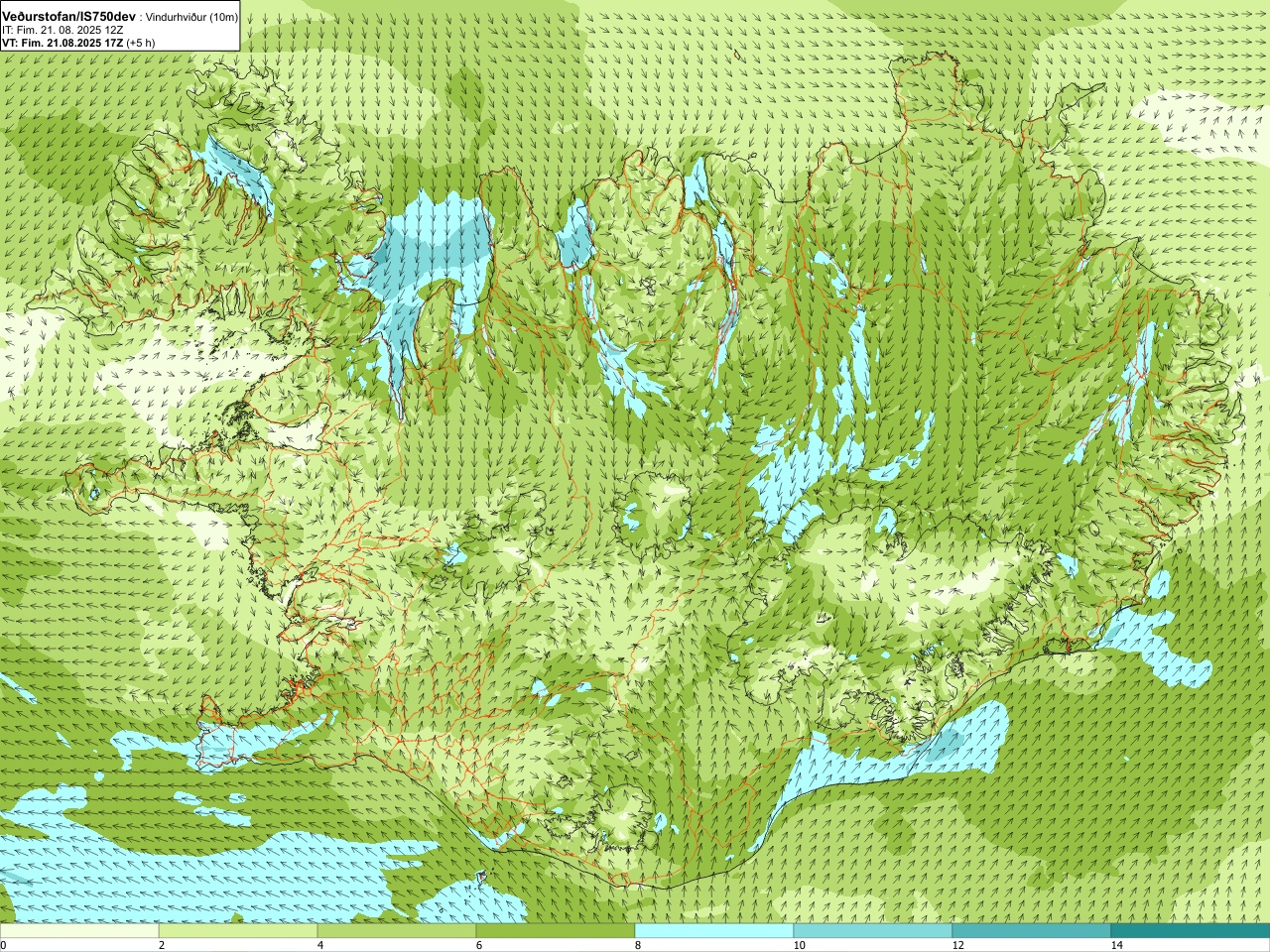
Task: Click the legend value "8"
Action: click(x=638, y=945)
